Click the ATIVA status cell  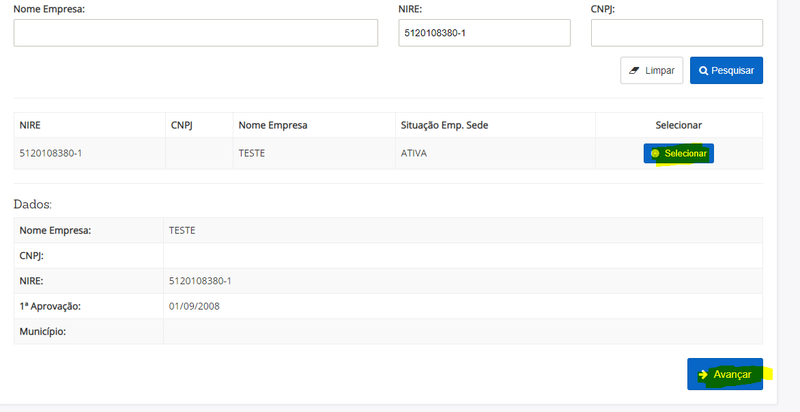pos(414,153)
